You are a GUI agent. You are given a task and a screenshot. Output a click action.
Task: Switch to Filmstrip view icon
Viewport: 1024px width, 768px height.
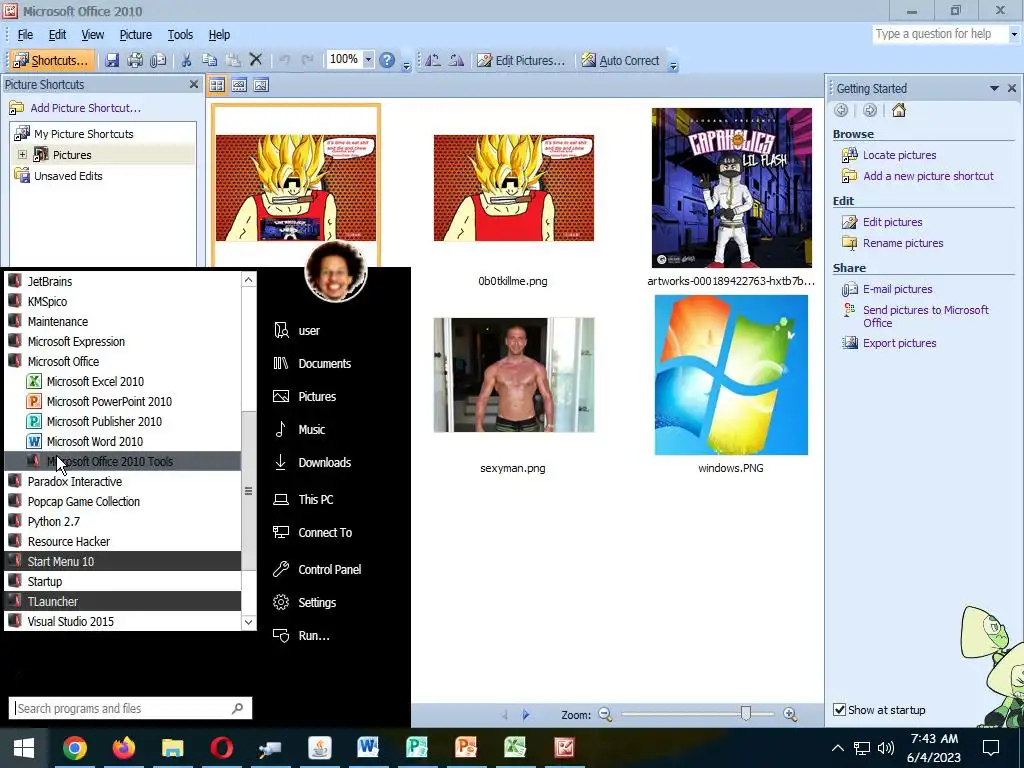239,85
